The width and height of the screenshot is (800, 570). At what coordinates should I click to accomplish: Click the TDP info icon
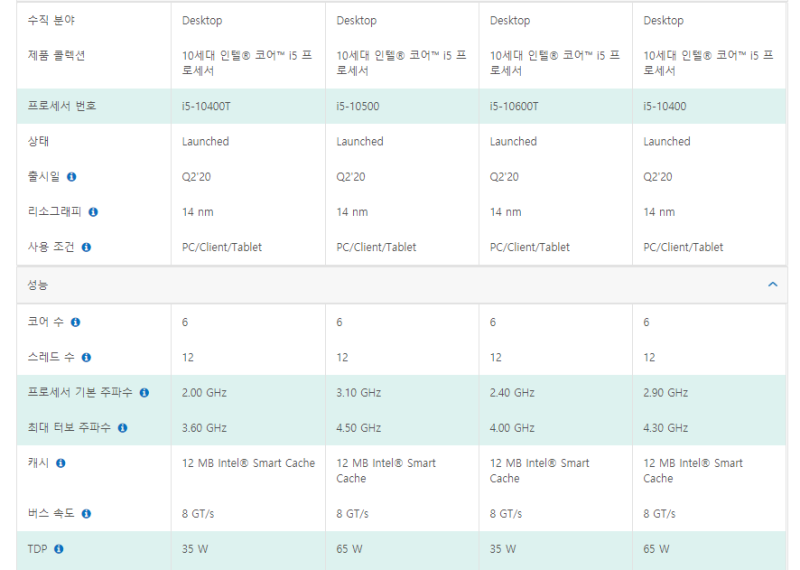59,549
